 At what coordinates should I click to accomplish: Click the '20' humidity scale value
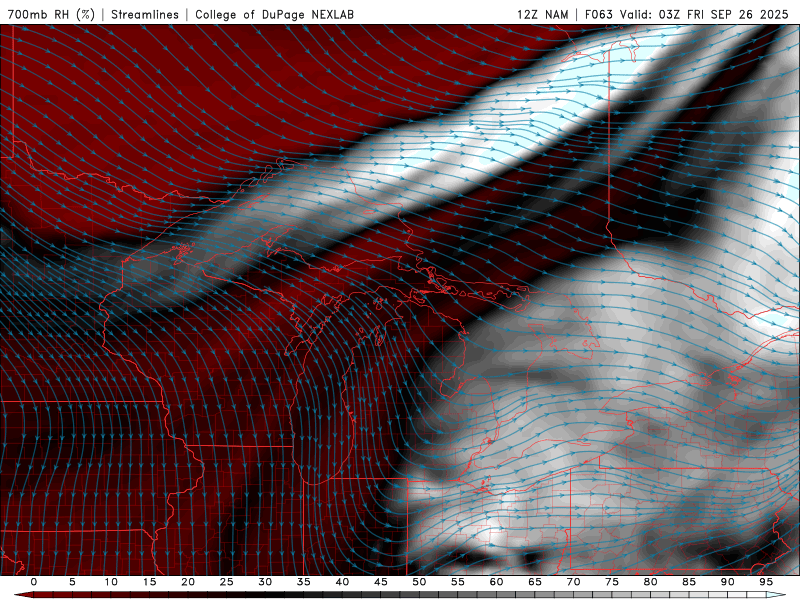pos(188,582)
